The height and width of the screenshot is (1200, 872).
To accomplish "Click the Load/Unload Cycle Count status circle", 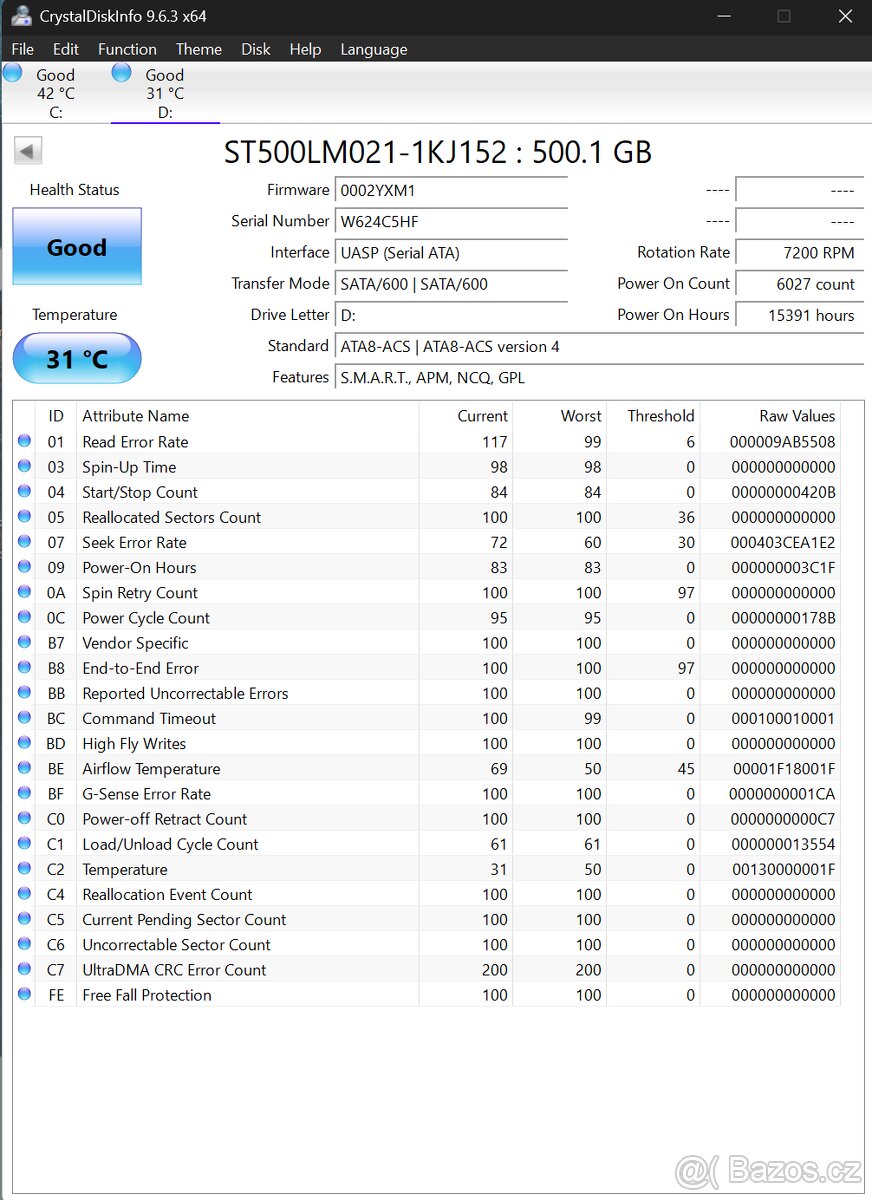I will click(x=24, y=843).
